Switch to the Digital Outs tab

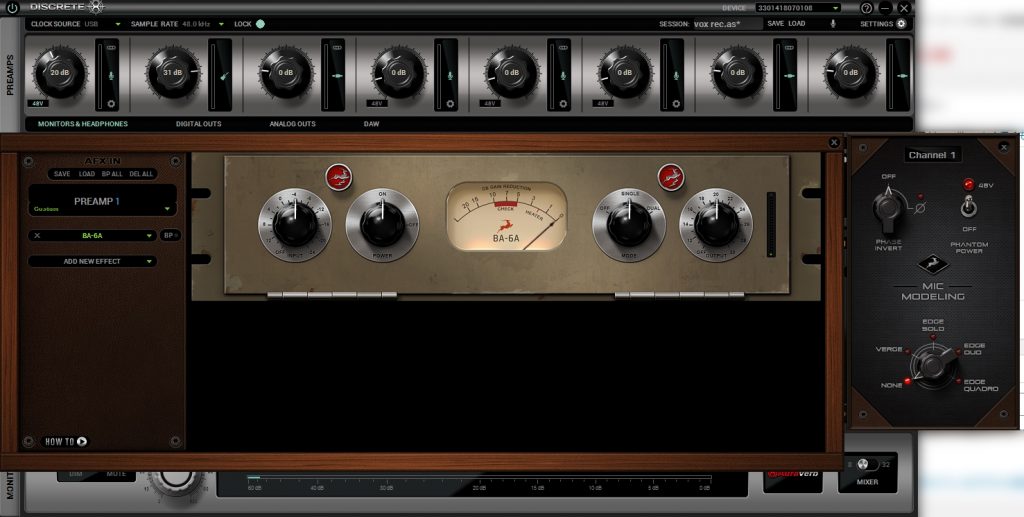[198, 124]
